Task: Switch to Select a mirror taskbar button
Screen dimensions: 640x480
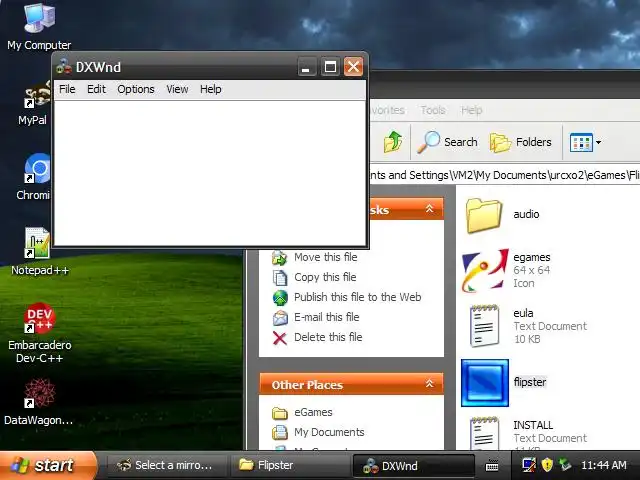Action: point(167,465)
